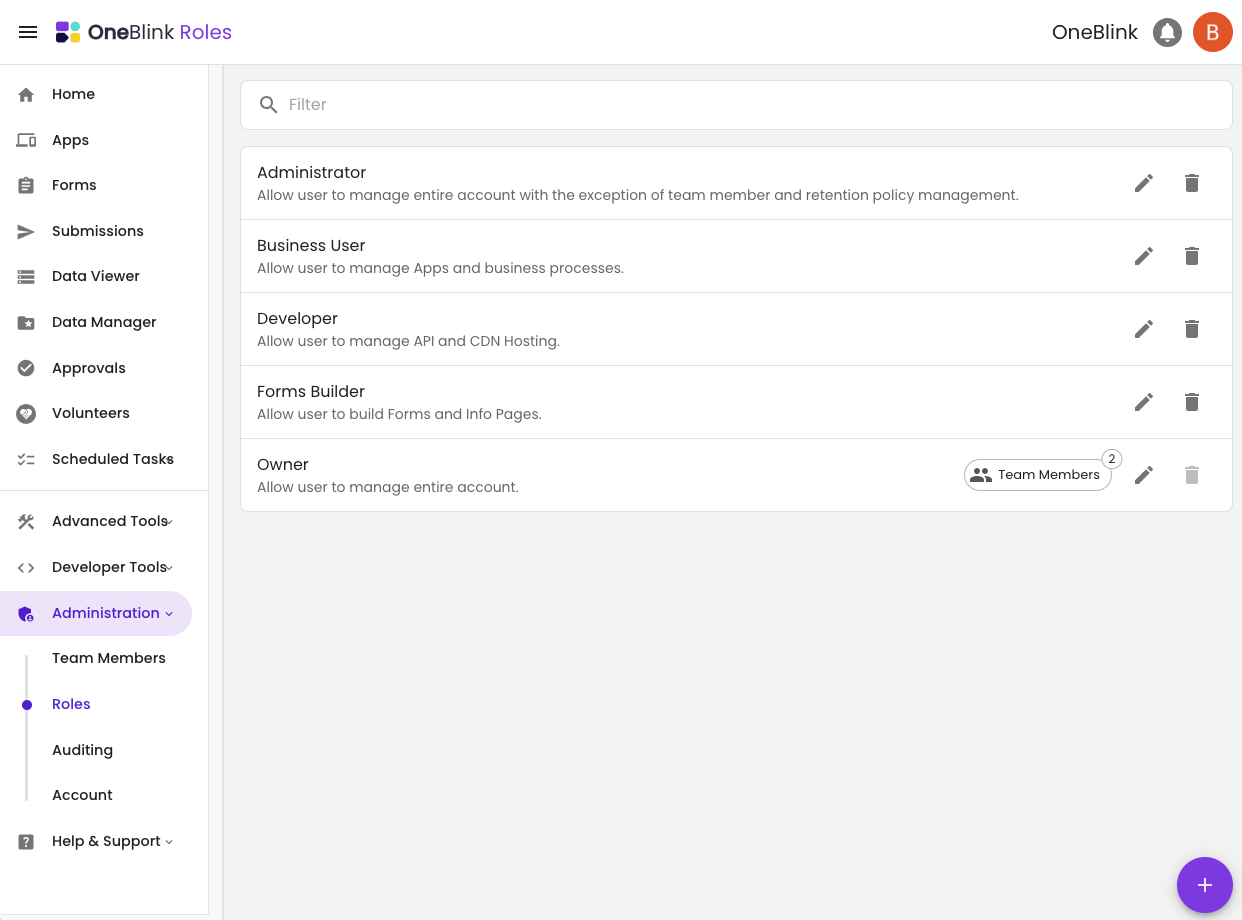Open Team Members chip on Owner role
Viewport: 1242px width, 920px height.
(x=1037, y=475)
